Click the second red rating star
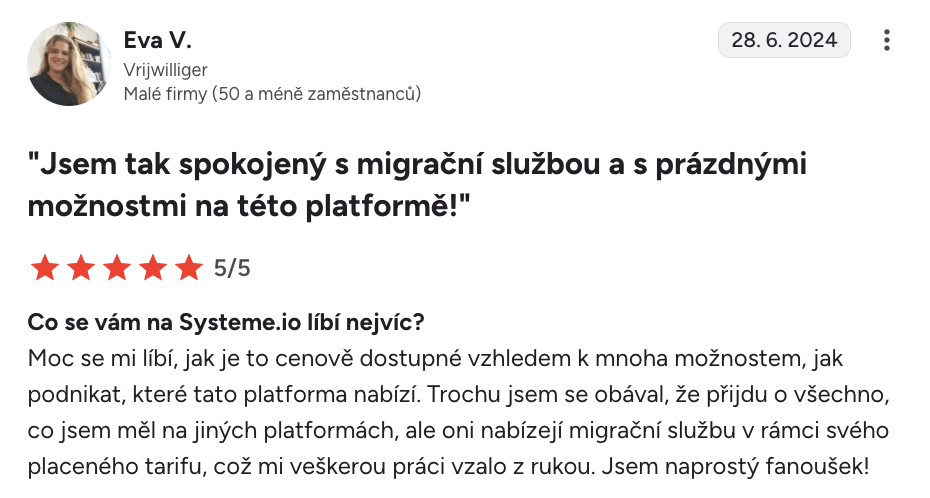The width and height of the screenshot is (930, 498). tap(81, 268)
